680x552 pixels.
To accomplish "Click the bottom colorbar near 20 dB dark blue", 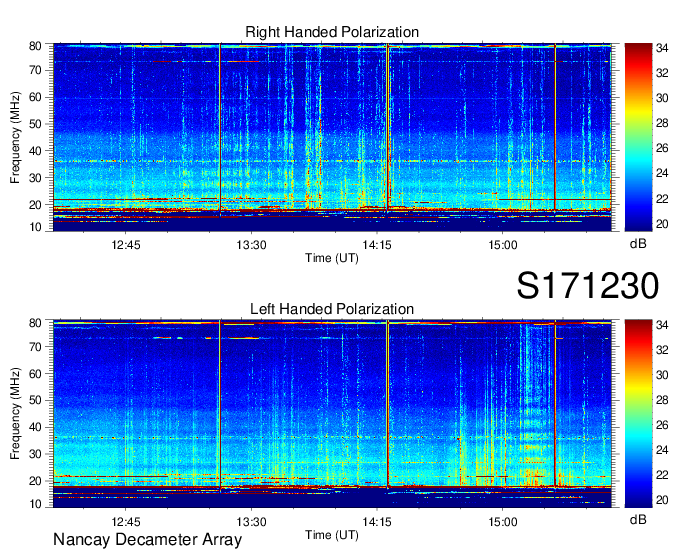I will point(638,500).
